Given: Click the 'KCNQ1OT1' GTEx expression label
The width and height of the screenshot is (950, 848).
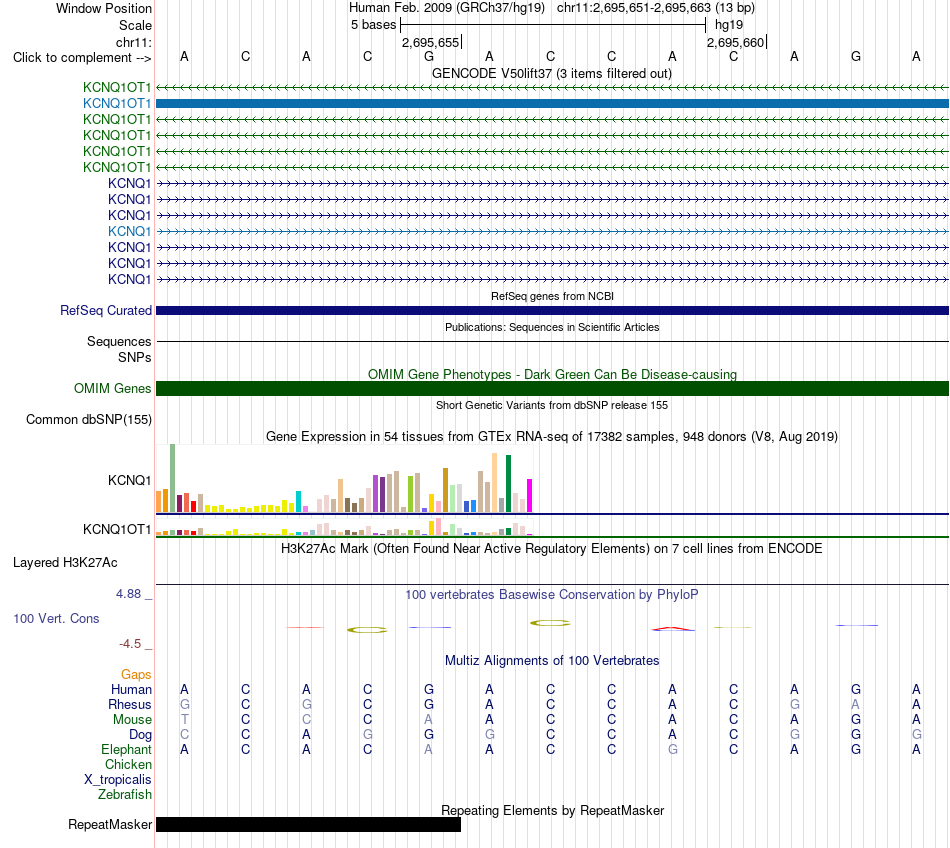Looking at the screenshot, I should coord(117,529).
